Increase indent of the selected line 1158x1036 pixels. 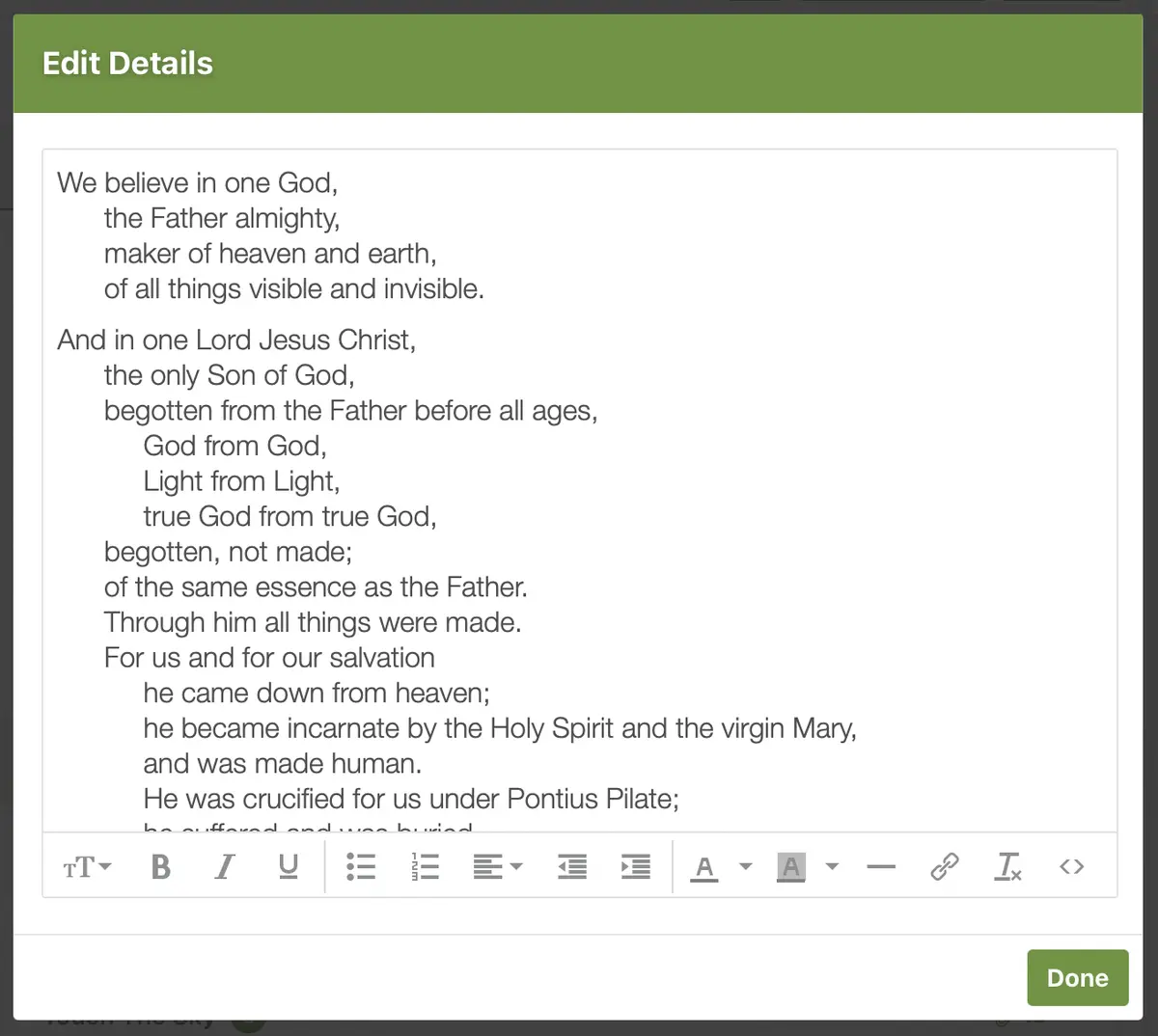click(x=636, y=867)
